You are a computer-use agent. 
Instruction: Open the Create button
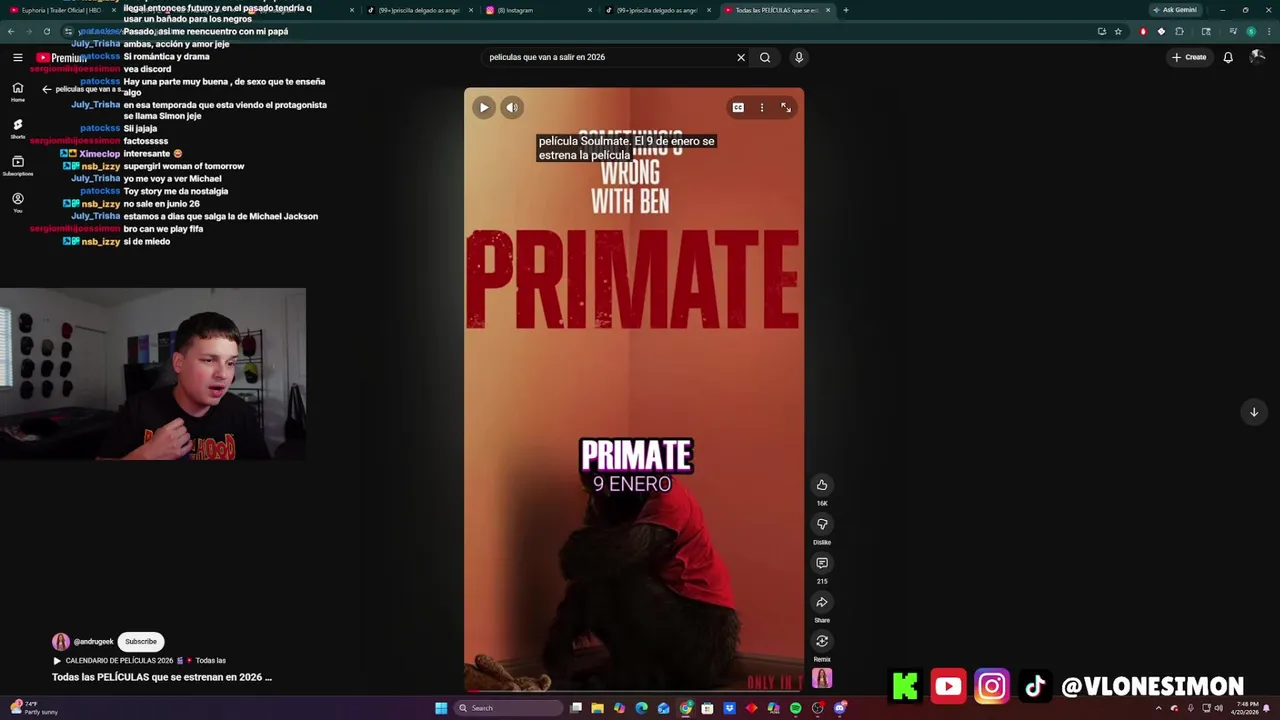(1189, 58)
